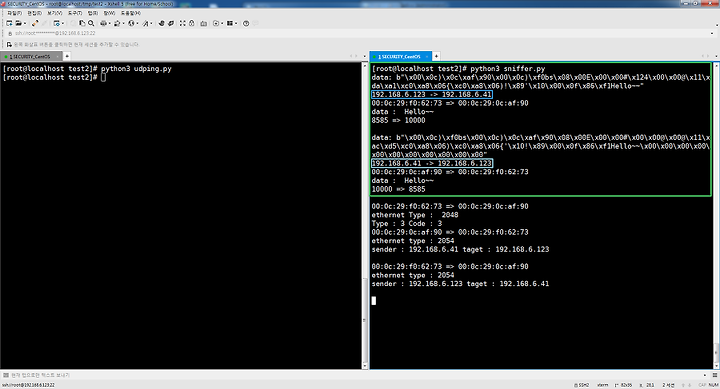Click the Print icon in toolbar
The width and height of the screenshot is (720, 389).
tap(103, 23)
